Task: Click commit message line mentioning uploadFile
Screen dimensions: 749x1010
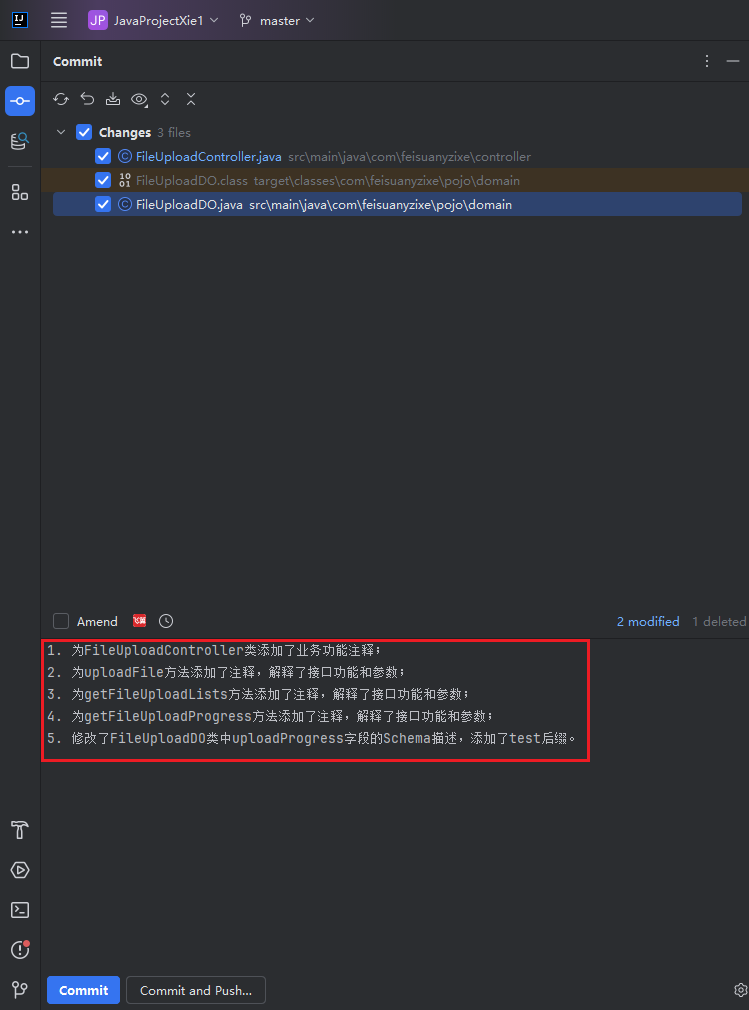Action: 226,672
